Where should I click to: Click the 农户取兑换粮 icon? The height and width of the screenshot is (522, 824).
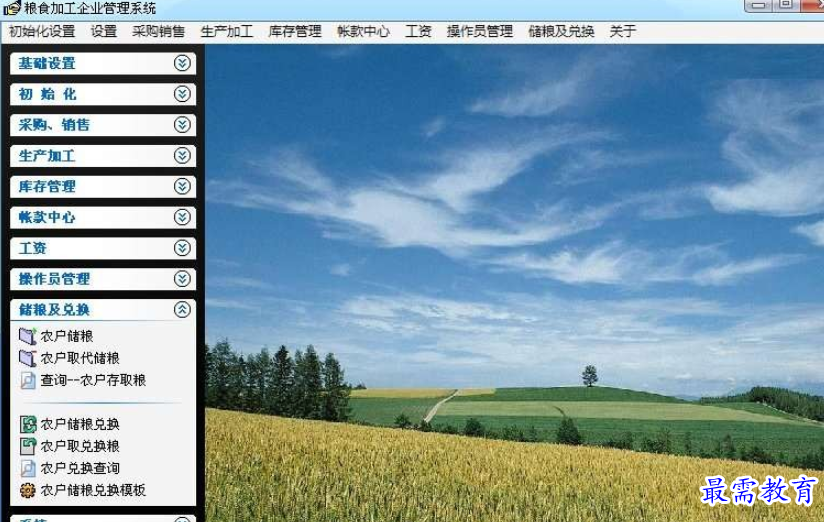coord(27,446)
